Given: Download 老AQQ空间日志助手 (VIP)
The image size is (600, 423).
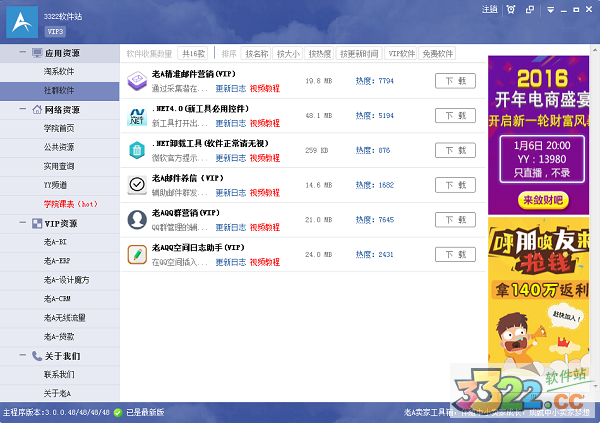Looking at the screenshot, I should pos(455,255).
